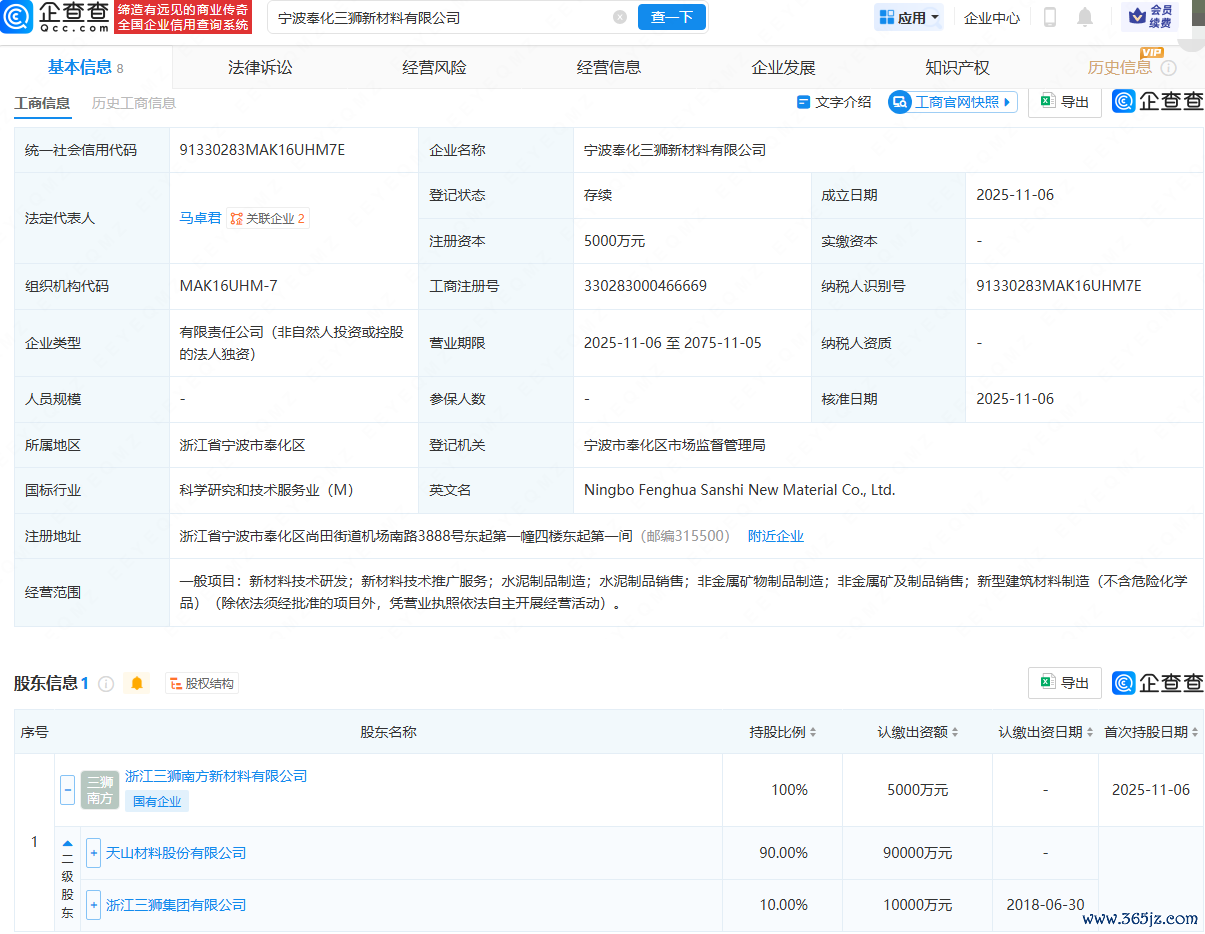
Task: Open the 历史工商信息 sub-tab
Action: pyautogui.click(x=133, y=103)
